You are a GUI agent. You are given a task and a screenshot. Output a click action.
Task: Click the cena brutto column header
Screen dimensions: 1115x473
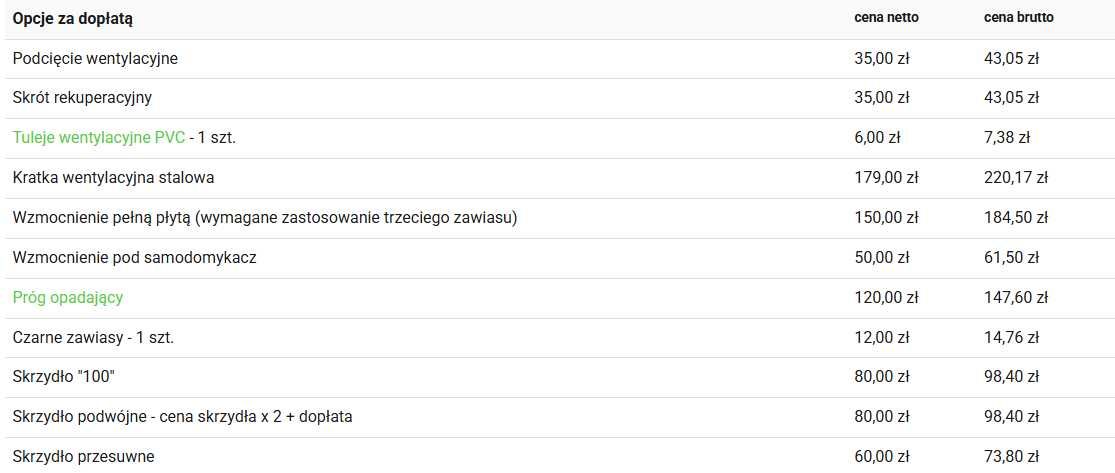(1018, 18)
